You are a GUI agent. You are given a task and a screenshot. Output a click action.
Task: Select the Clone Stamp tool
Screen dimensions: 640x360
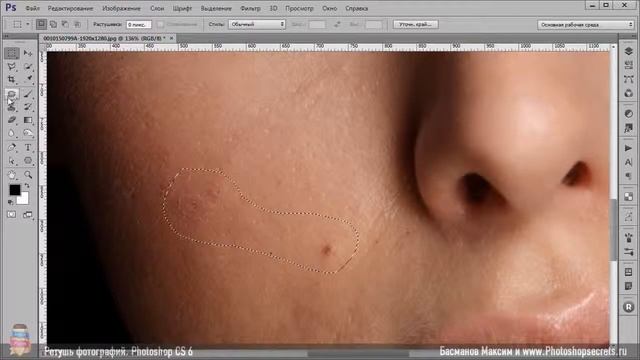tap(12, 107)
